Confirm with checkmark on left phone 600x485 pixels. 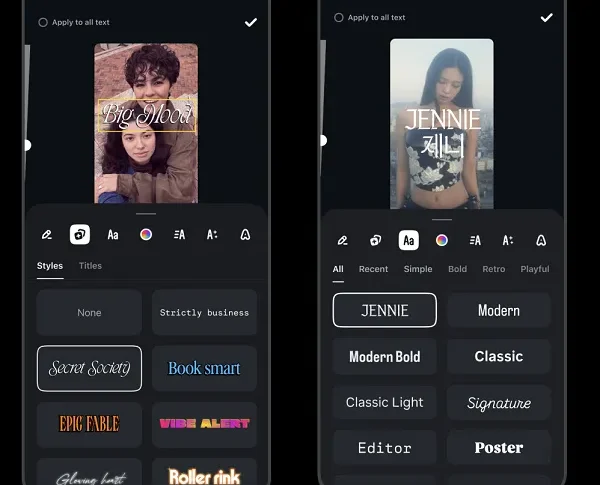250,21
